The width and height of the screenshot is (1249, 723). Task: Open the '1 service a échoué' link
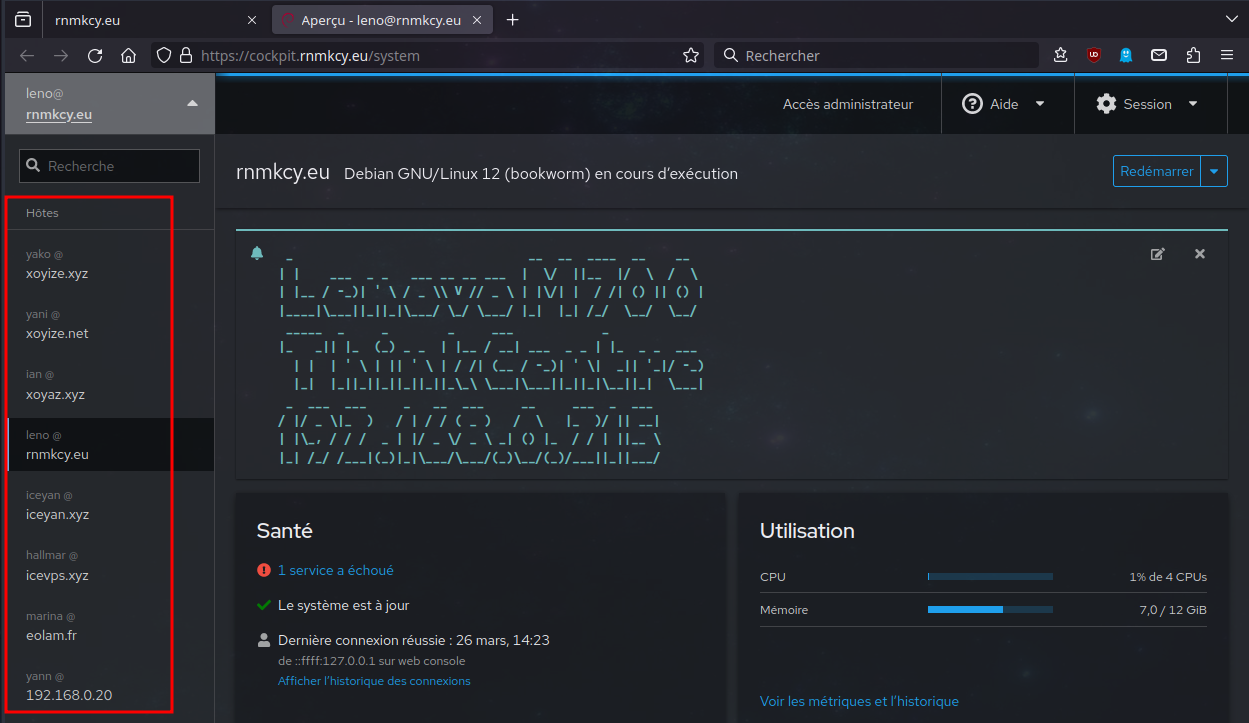point(335,570)
